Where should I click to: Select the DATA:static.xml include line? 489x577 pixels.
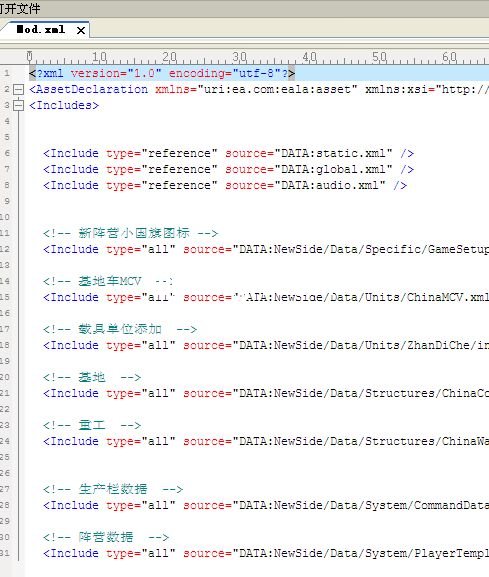pos(228,153)
